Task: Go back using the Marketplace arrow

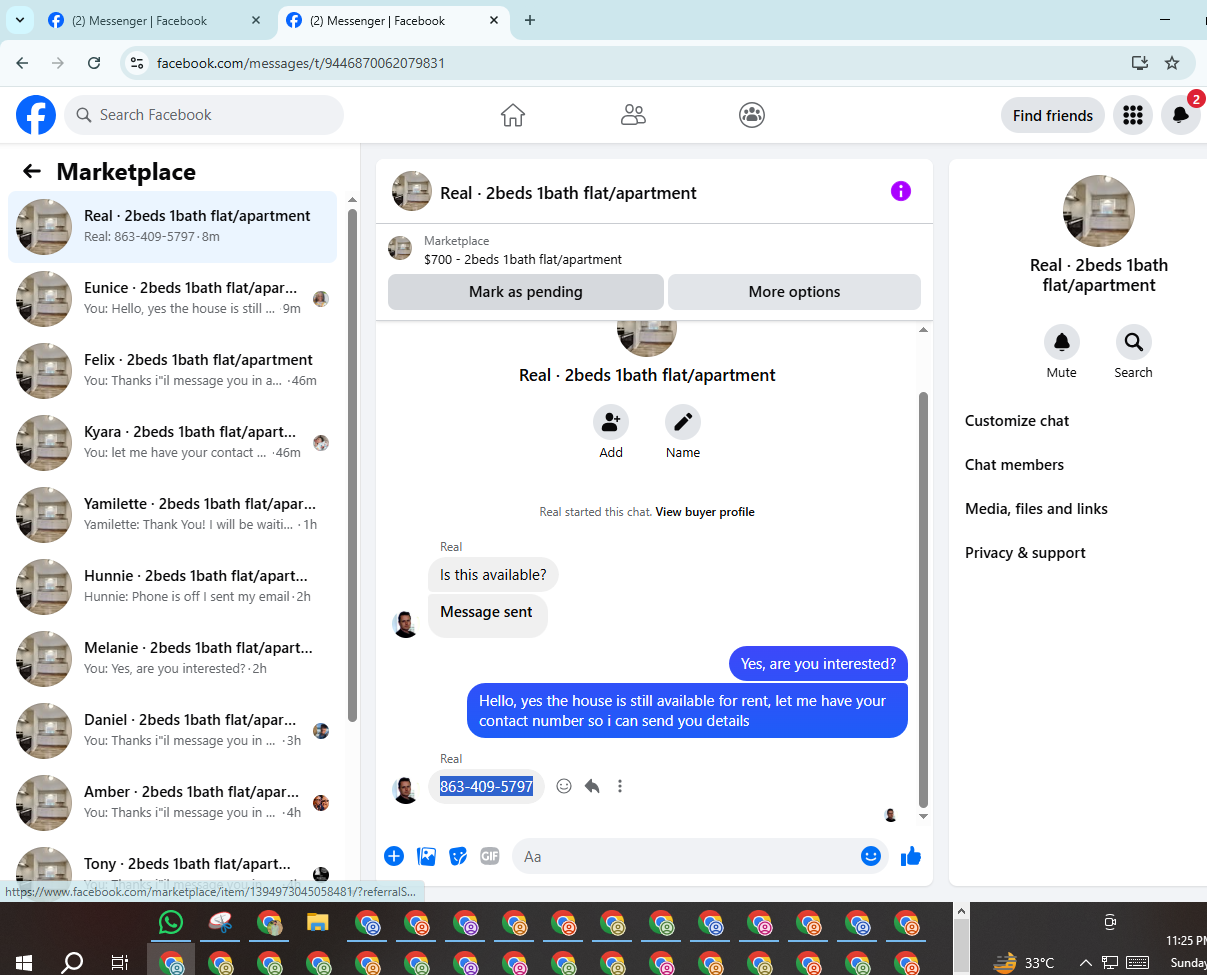Action: (x=32, y=171)
